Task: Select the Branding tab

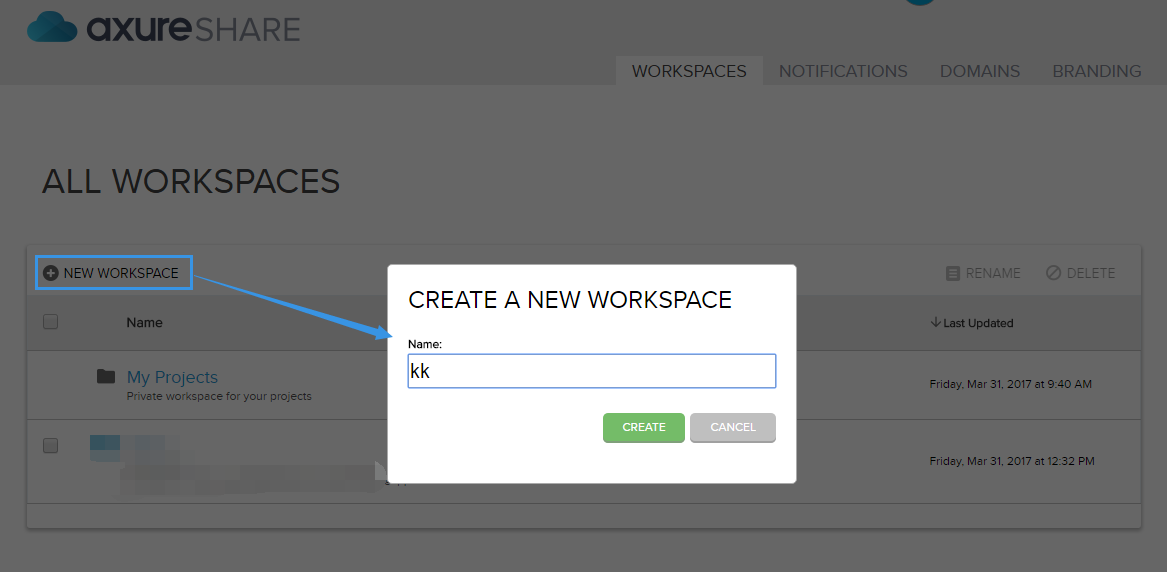Action: [1096, 71]
